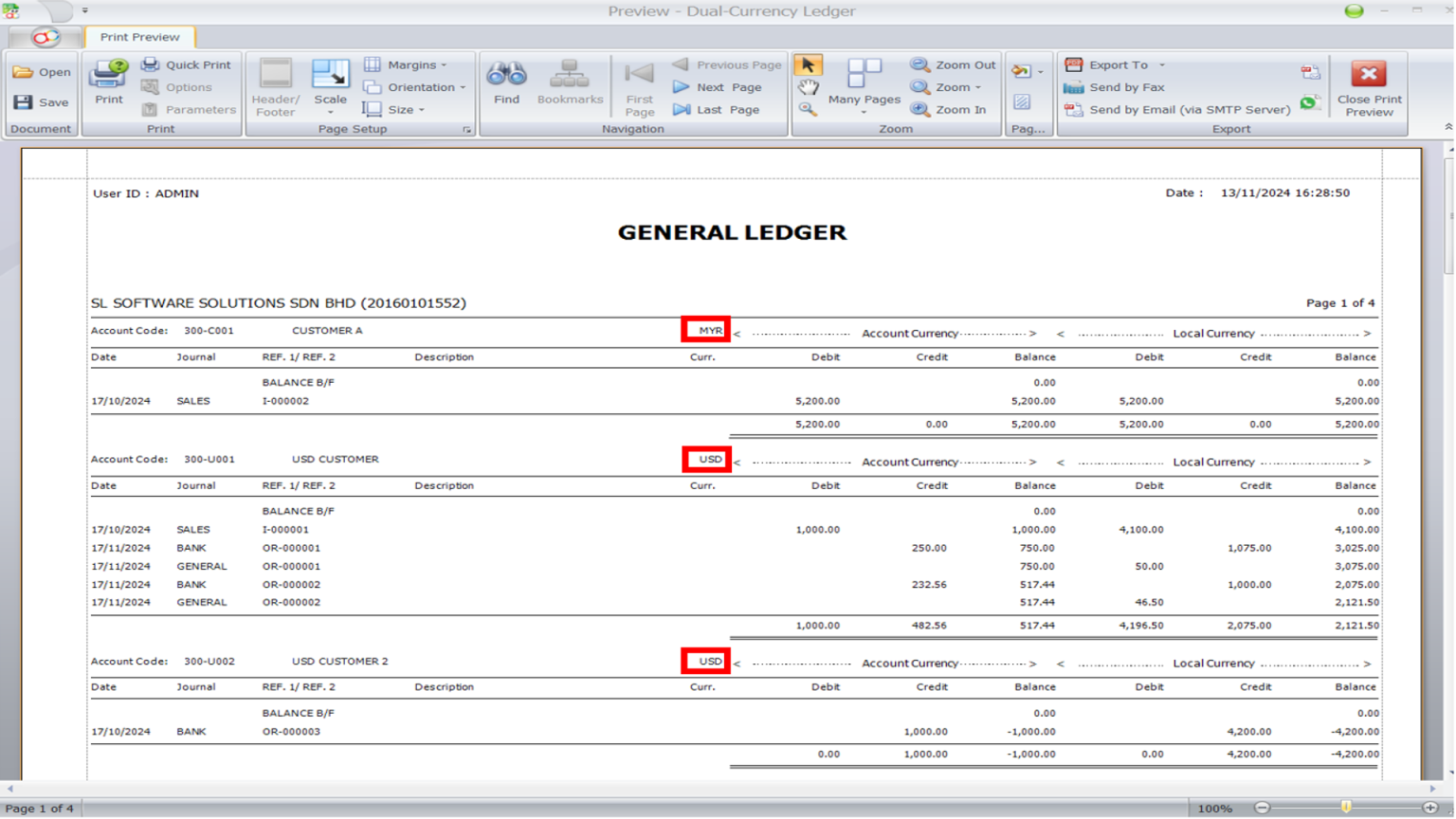The width and height of the screenshot is (1456, 819).
Task: Click the zoom slider handle in status bar
Action: point(1346,808)
